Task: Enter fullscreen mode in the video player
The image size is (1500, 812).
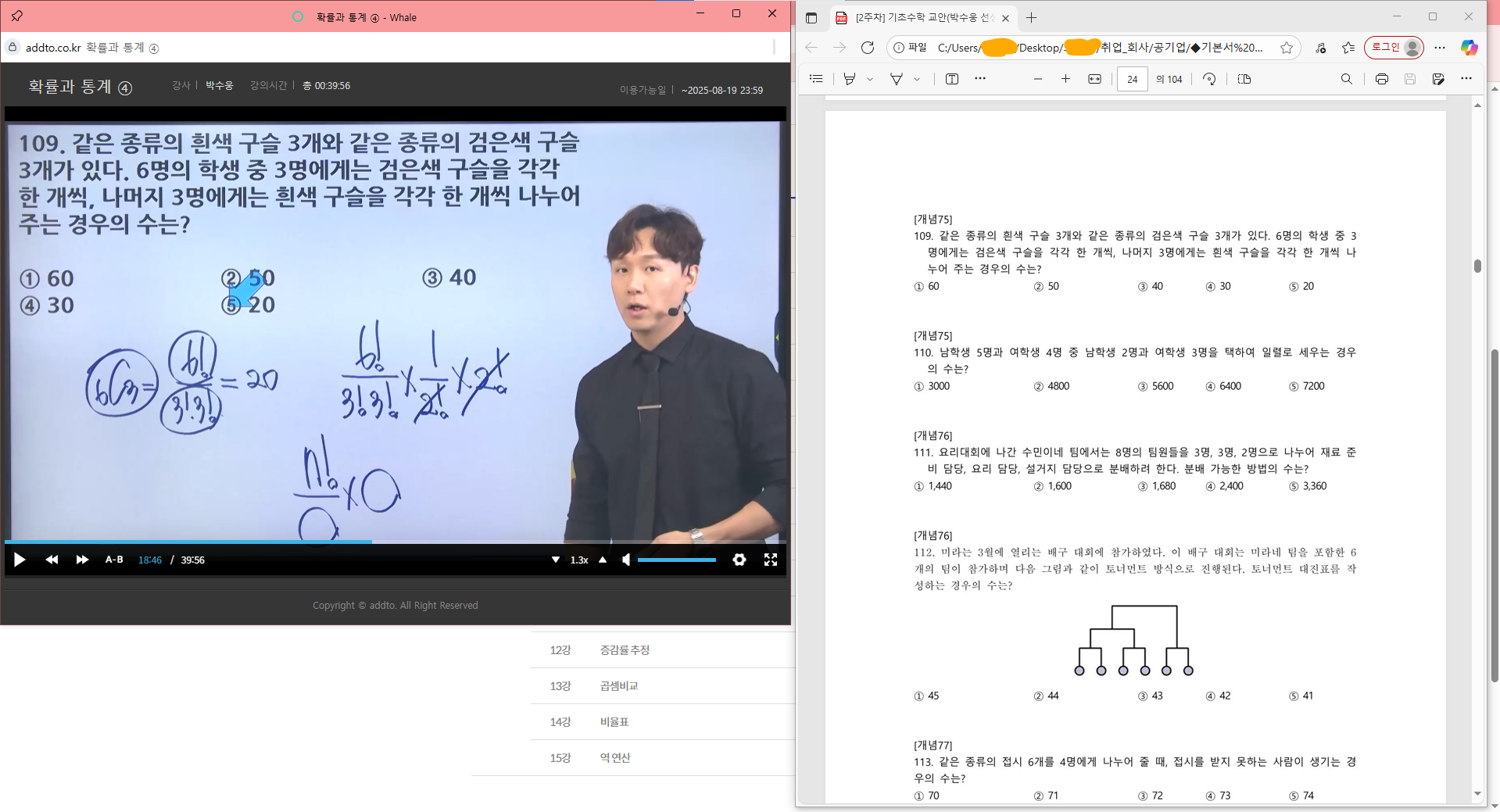Action: [x=771, y=560]
